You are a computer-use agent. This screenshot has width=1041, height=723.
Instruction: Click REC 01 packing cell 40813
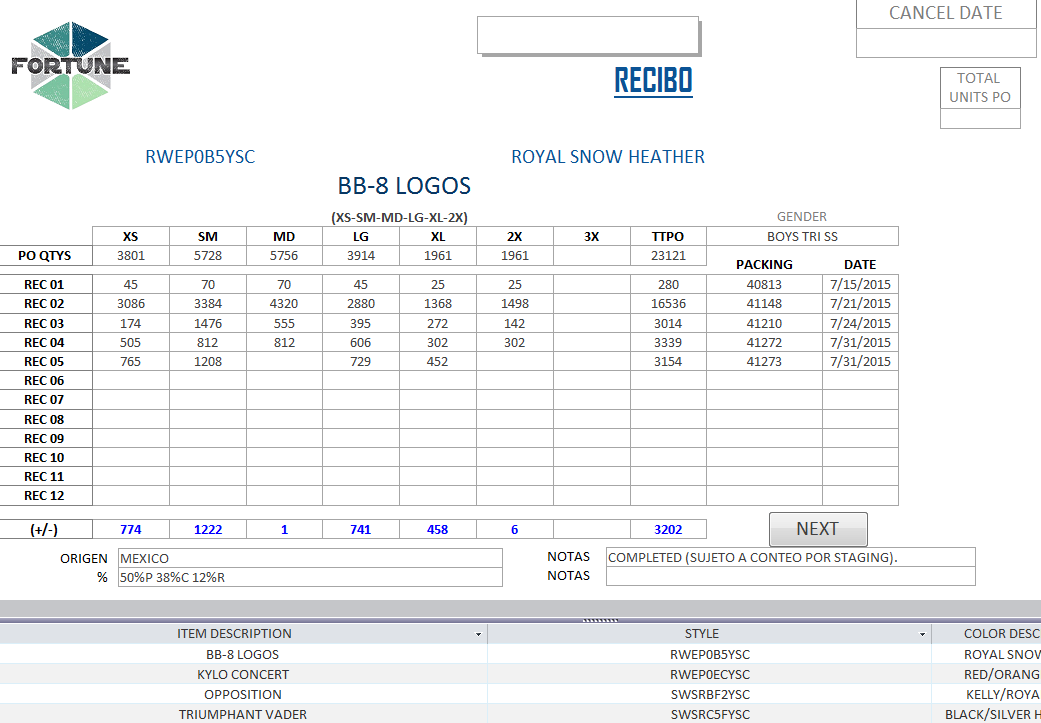pyautogui.click(x=764, y=284)
